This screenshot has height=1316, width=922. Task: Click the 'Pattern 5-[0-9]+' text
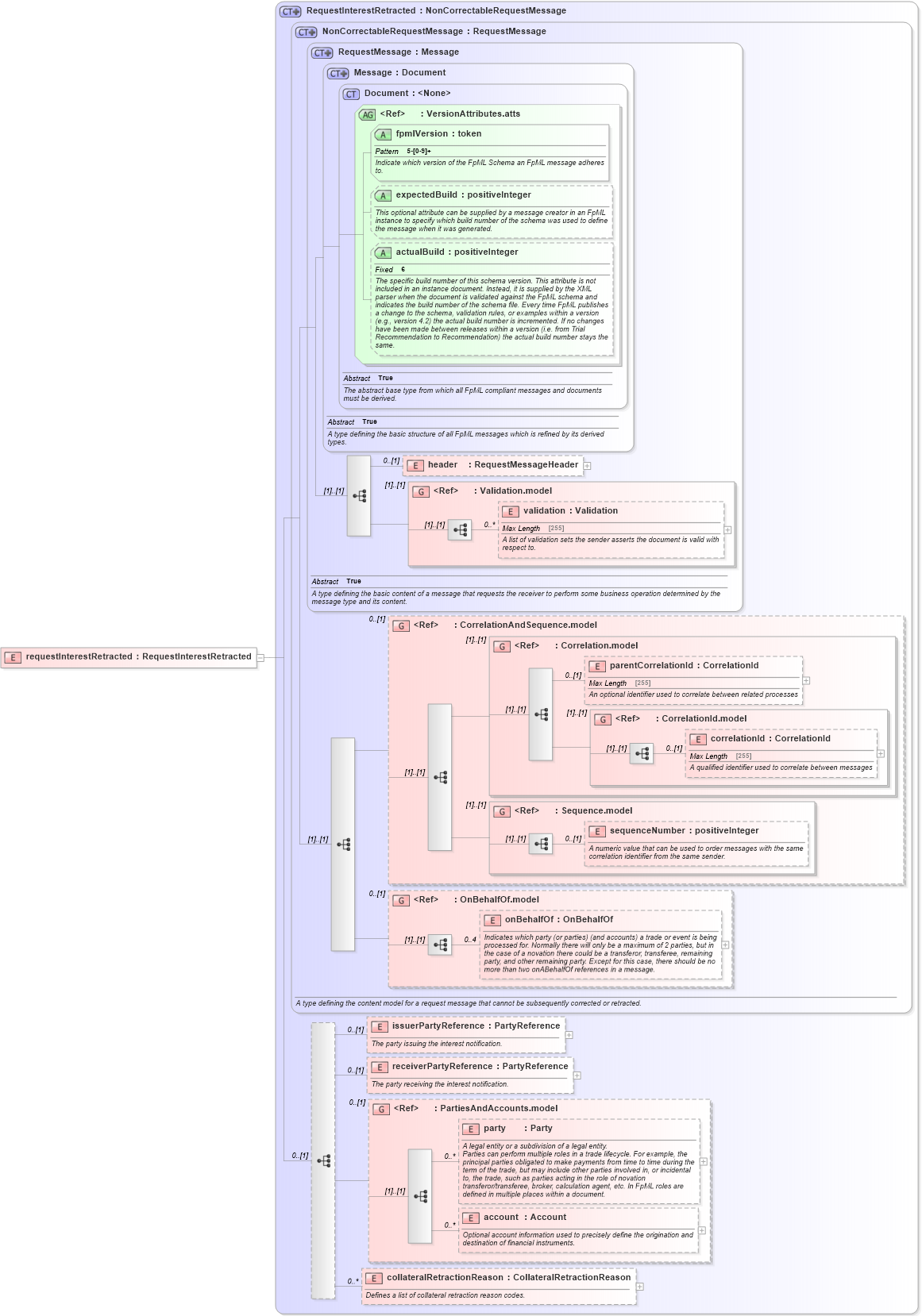tap(403, 152)
